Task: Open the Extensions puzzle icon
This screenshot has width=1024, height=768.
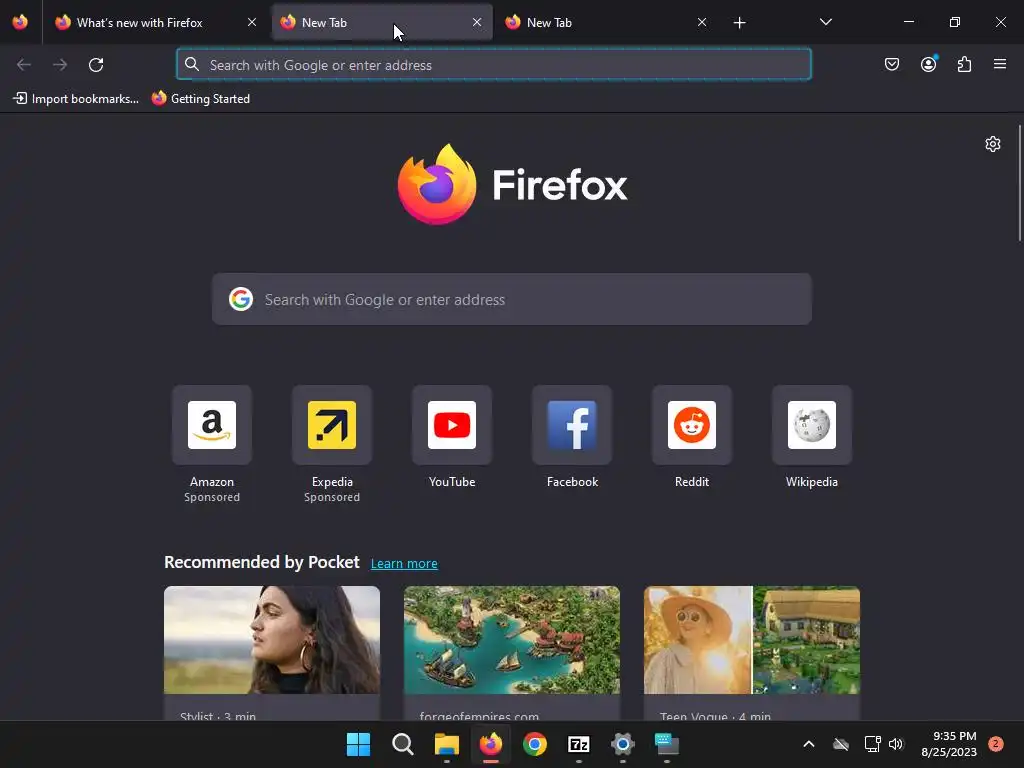Action: coord(964,64)
